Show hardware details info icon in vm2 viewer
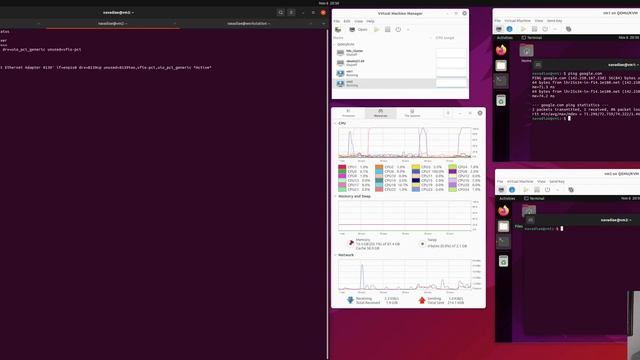 tap(512, 190)
